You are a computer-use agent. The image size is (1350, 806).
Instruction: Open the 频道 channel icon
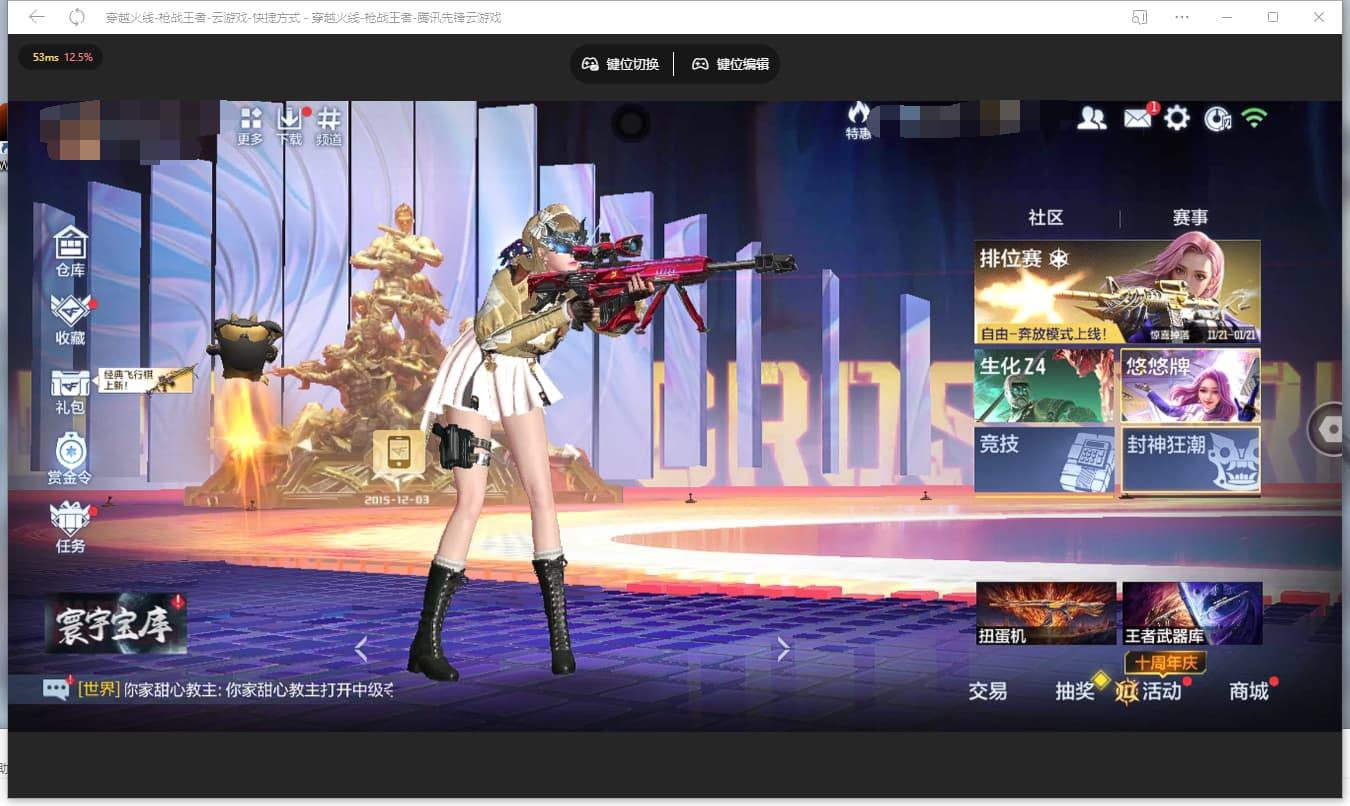(x=329, y=126)
